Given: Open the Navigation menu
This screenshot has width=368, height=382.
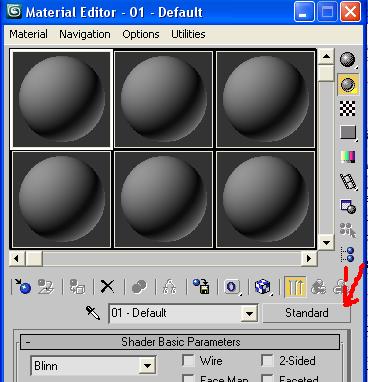Looking at the screenshot, I should (x=85, y=34).
